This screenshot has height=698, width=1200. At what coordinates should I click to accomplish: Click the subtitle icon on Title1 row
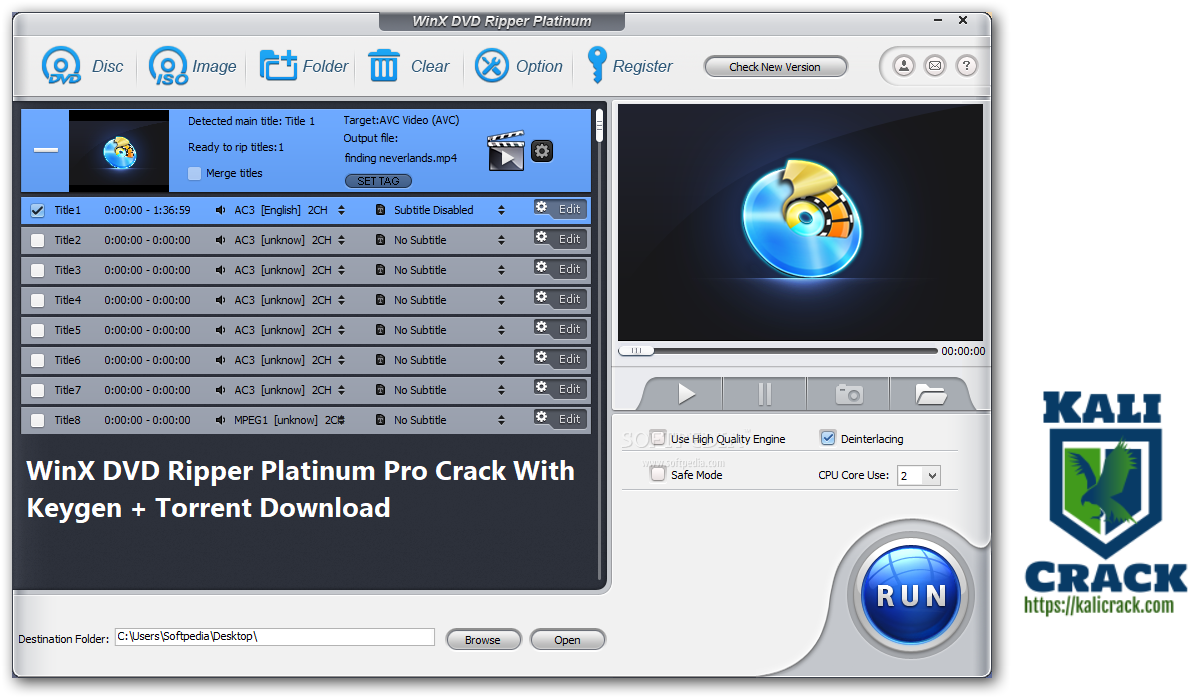380,210
